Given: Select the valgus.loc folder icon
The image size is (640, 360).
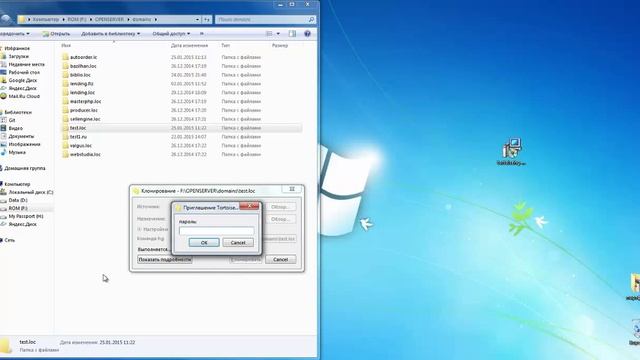Looking at the screenshot, I should (x=65, y=146).
